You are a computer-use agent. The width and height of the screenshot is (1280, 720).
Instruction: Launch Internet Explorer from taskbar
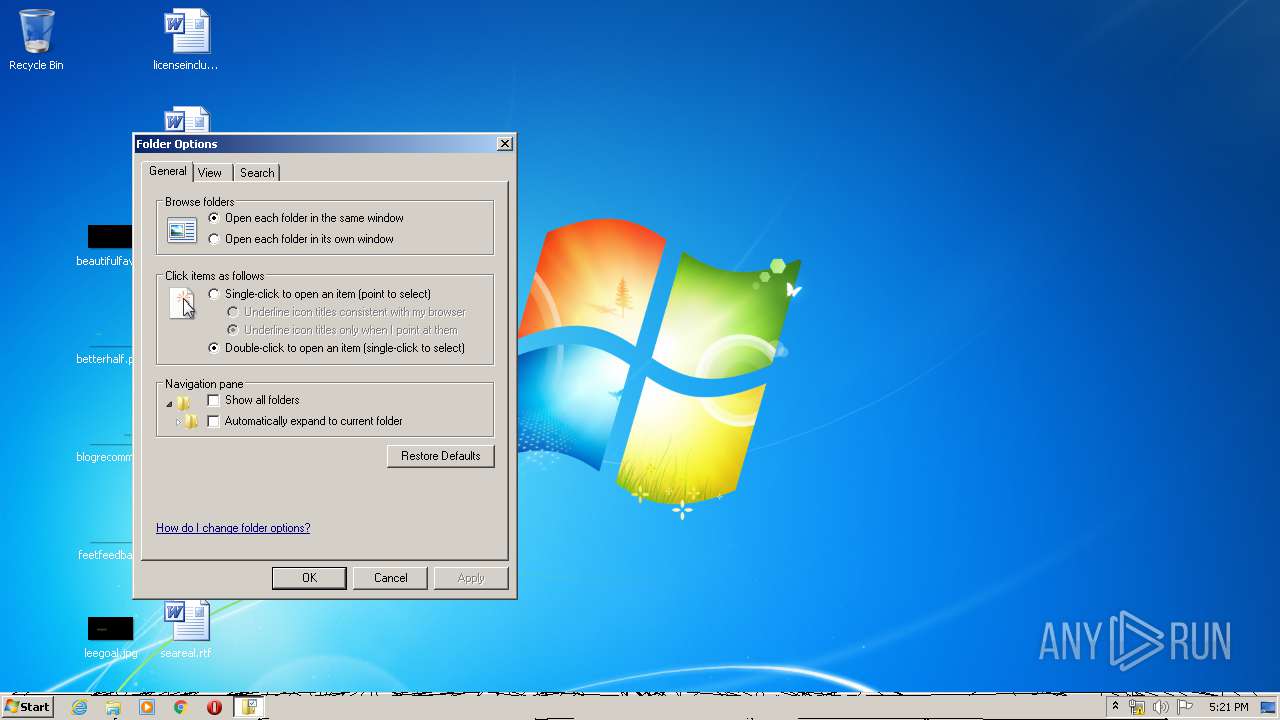pyautogui.click(x=80, y=707)
